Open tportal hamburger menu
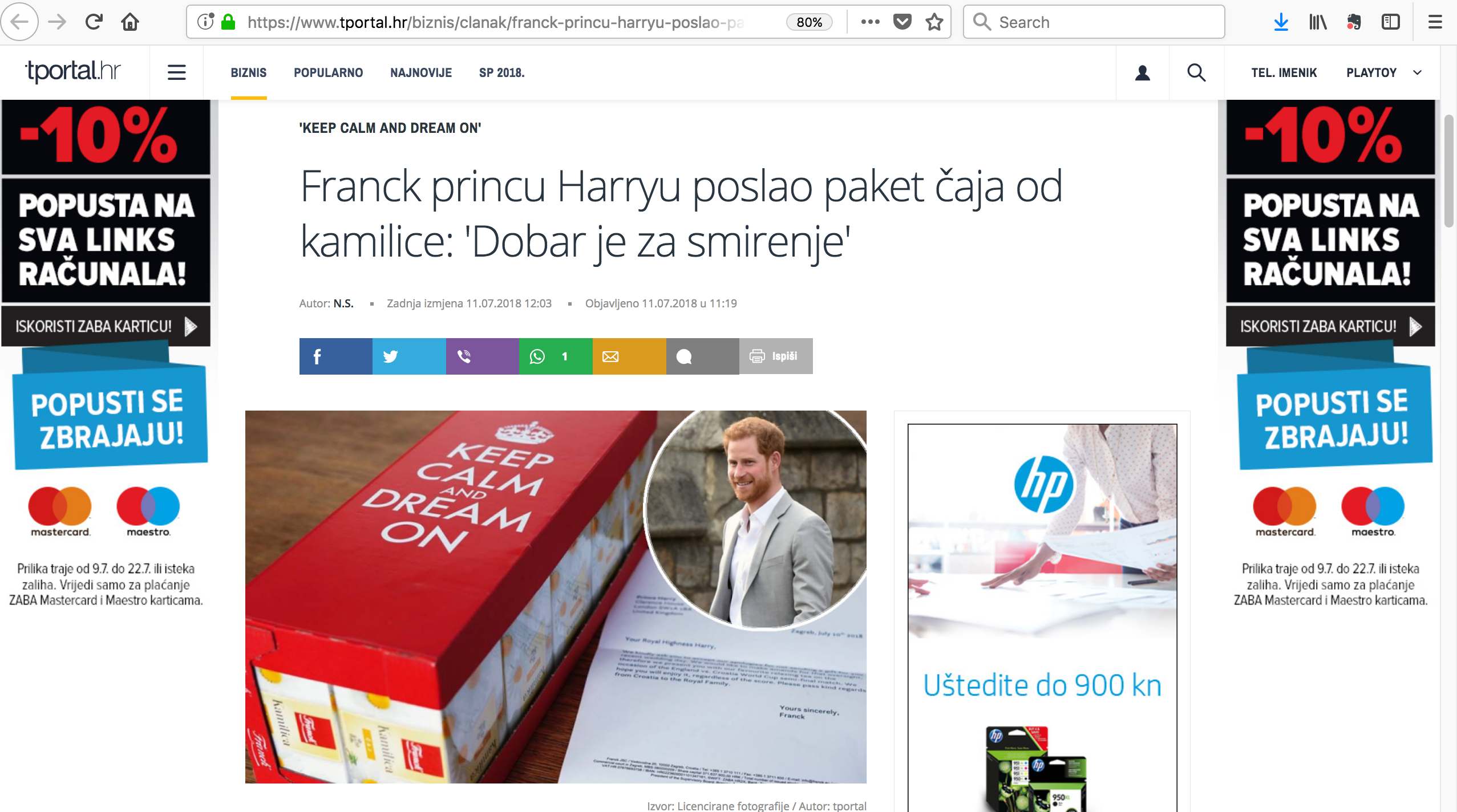Image resolution: width=1457 pixels, height=812 pixels. point(176,72)
